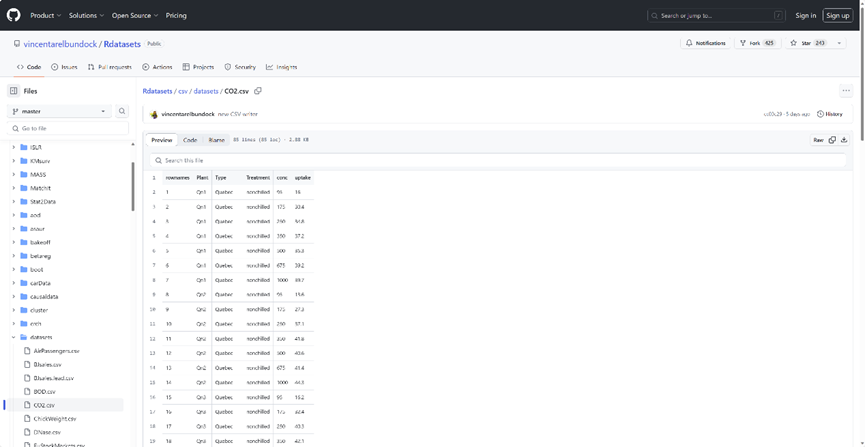This screenshot has width=865, height=447.
Task: Open the star lists dropdown arrow
Action: pyautogui.click(x=839, y=43)
